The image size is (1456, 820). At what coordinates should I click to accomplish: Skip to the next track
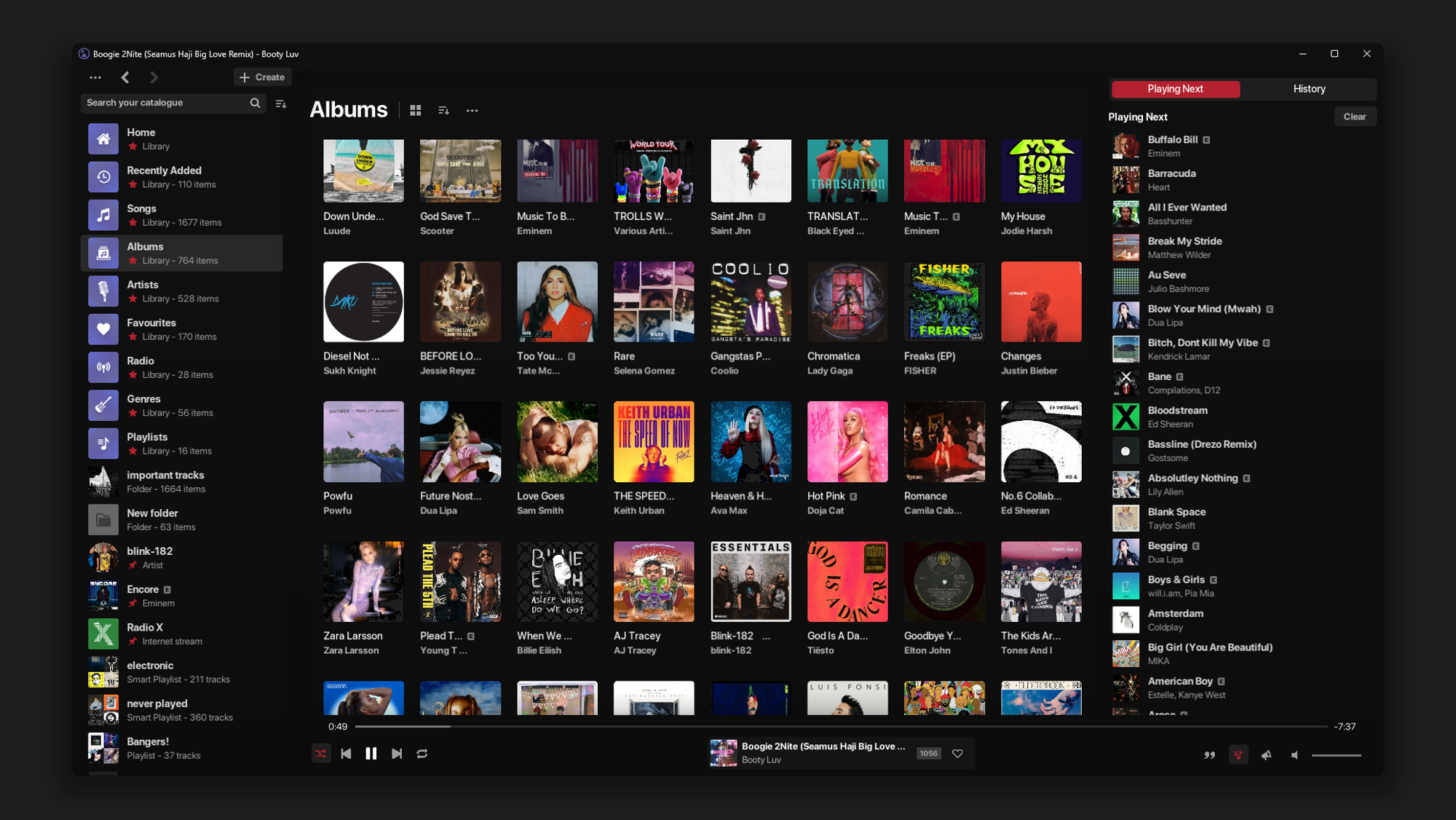[397, 754]
